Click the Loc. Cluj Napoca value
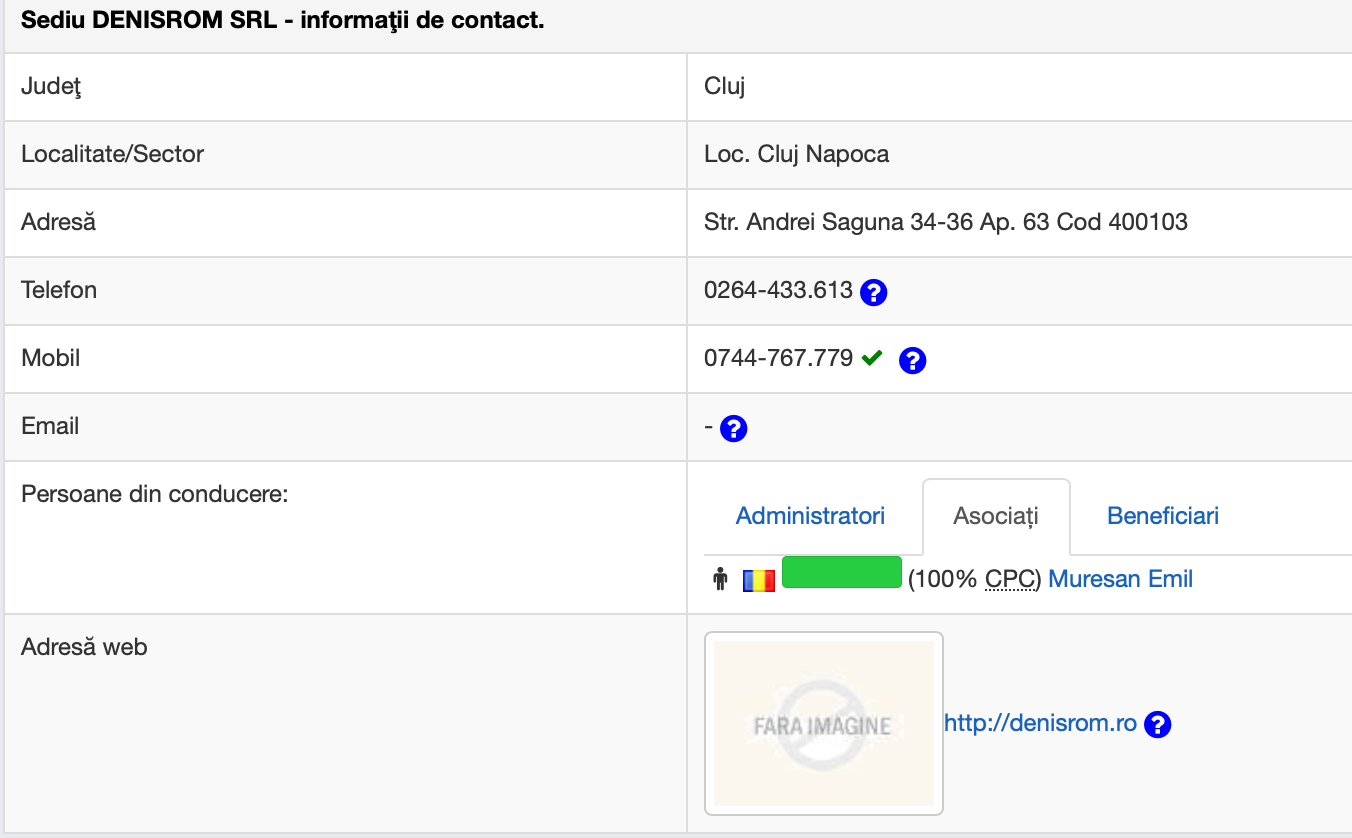 click(x=796, y=154)
